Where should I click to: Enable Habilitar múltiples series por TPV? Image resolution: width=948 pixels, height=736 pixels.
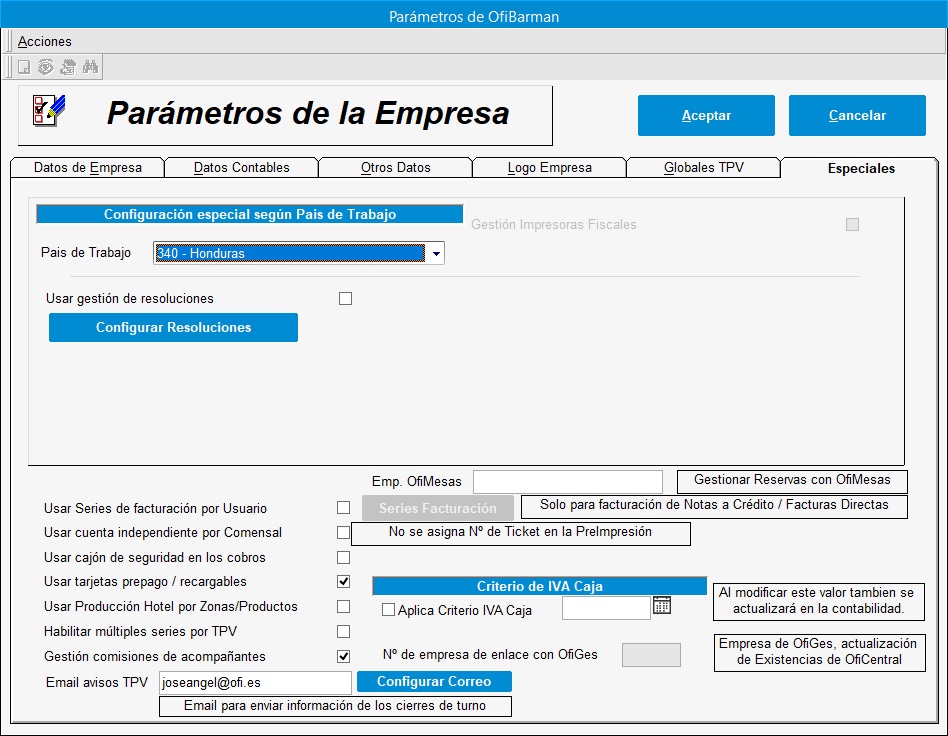click(x=343, y=631)
